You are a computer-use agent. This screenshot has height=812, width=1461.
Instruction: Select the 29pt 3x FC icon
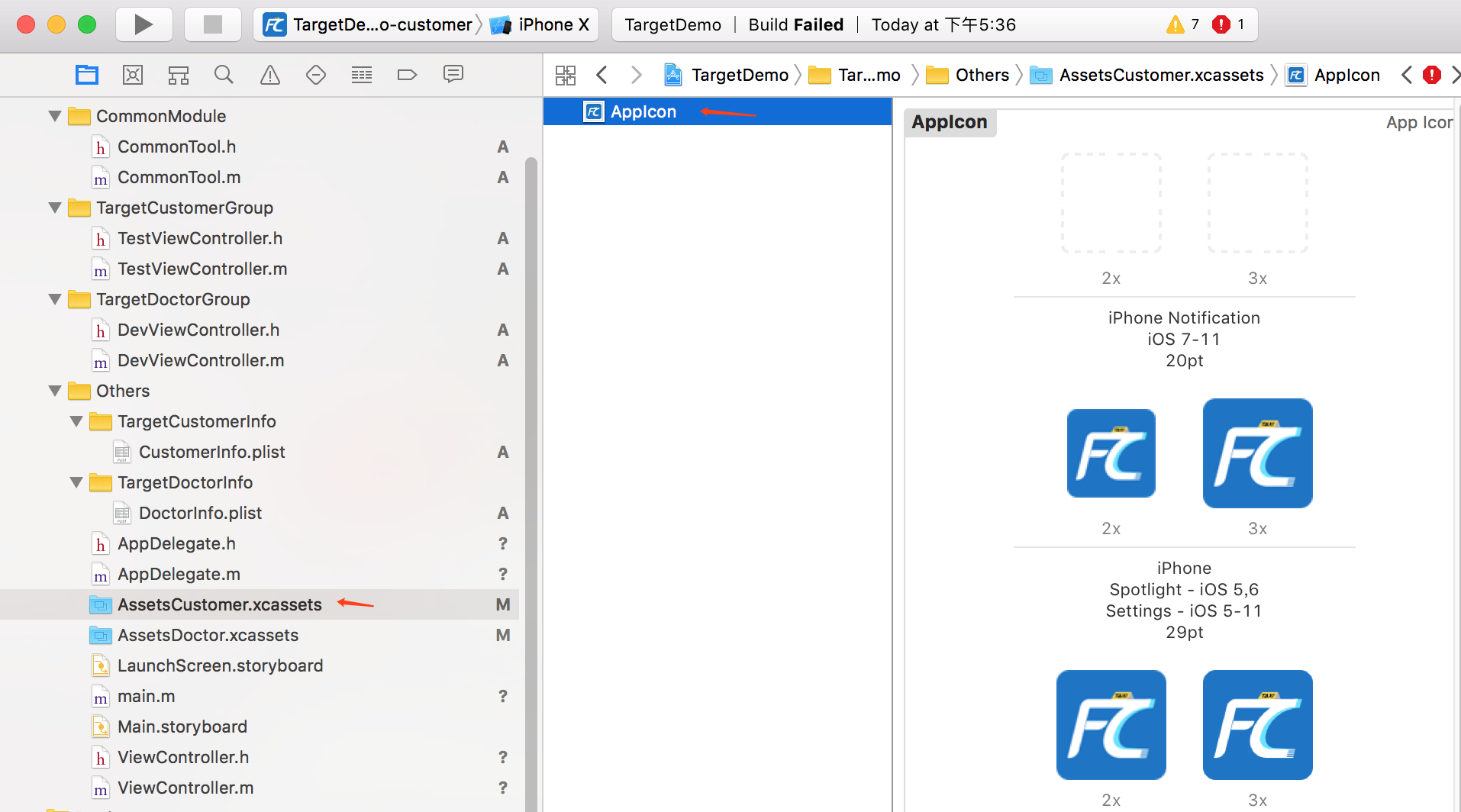click(x=1257, y=453)
